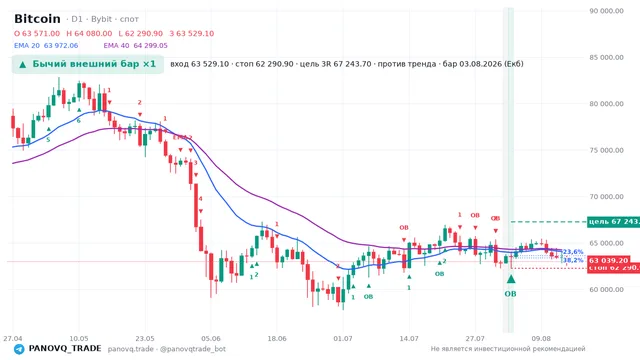Click the close value 63 529.10 in the header
Viewport: 640px width, 360px height.
click(x=191, y=33)
